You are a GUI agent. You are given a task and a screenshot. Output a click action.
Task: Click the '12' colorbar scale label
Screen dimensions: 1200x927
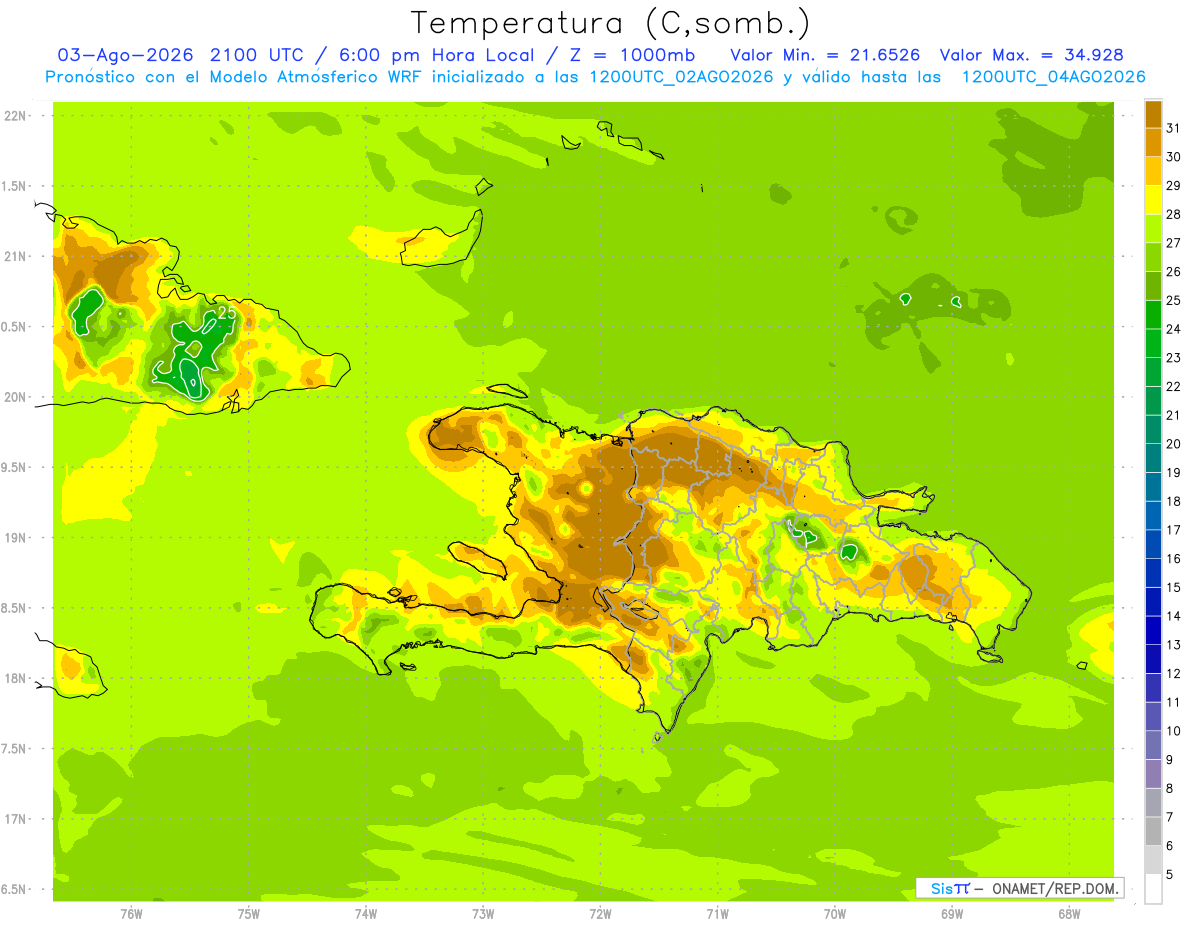click(x=1174, y=674)
